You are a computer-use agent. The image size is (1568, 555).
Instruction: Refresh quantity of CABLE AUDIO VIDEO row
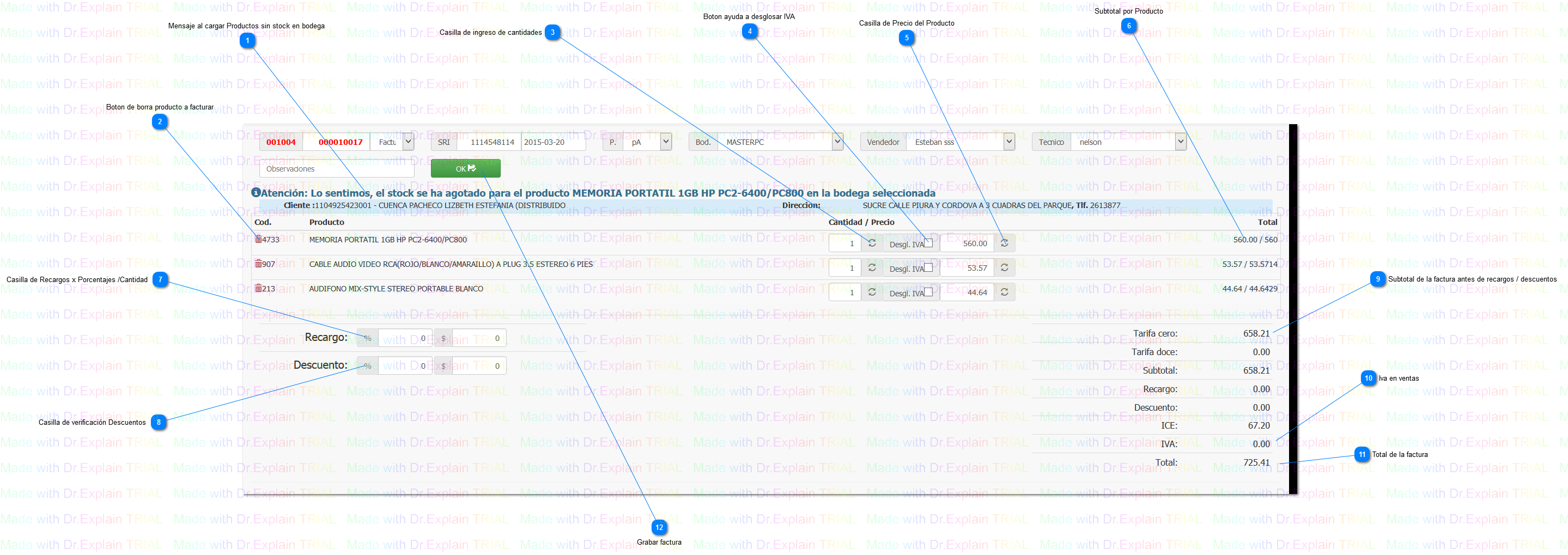872,268
